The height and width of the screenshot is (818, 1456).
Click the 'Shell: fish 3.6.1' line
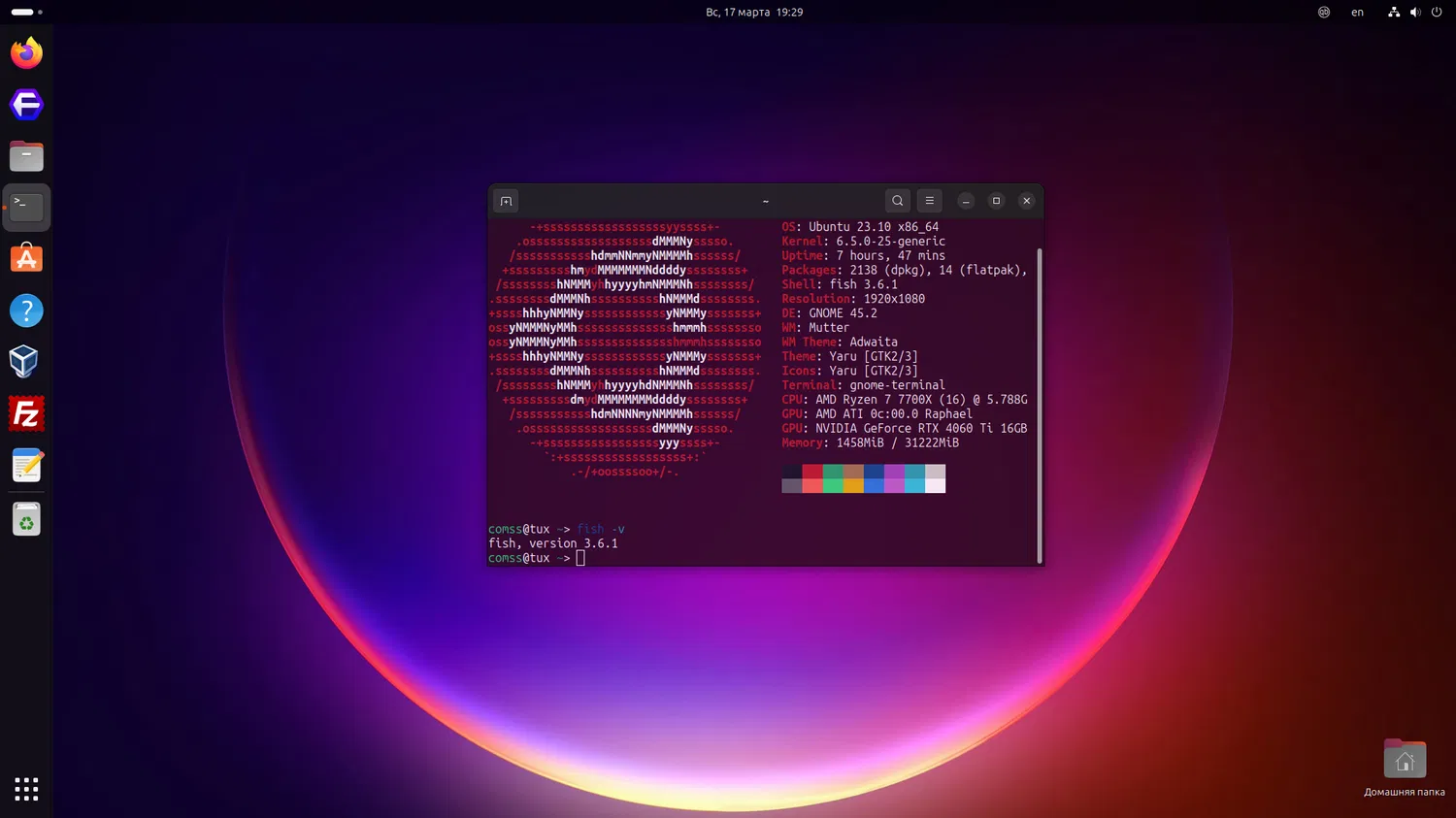point(840,284)
